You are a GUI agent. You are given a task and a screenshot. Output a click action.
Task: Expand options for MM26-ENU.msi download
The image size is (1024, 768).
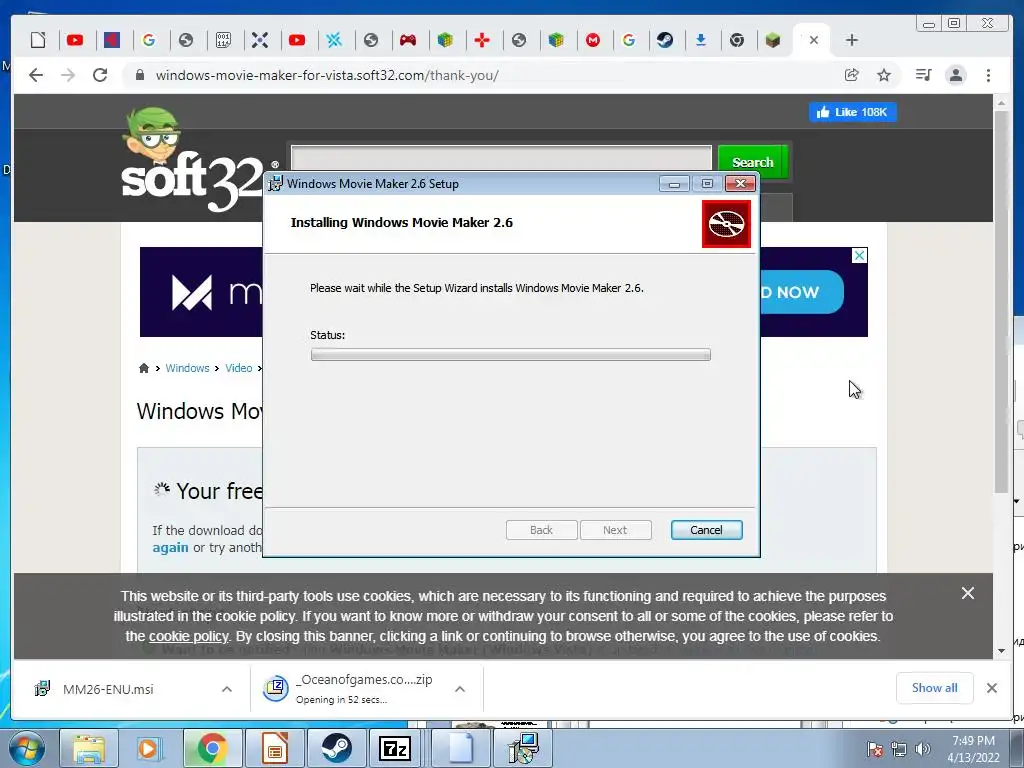(x=227, y=689)
